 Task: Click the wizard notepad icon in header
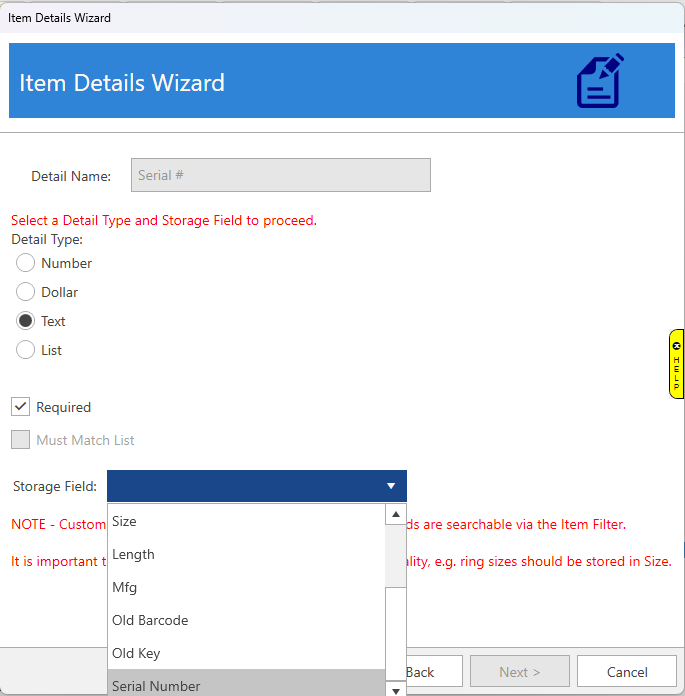600,81
